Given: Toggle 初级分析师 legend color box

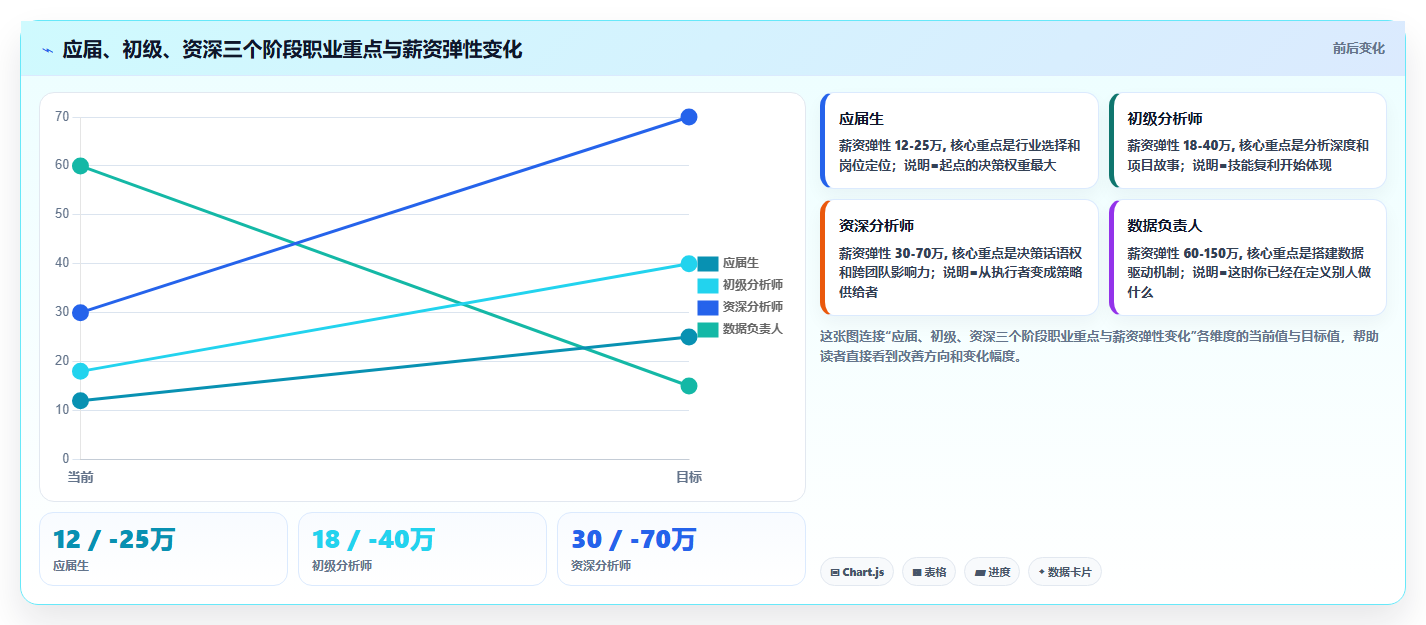Looking at the screenshot, I should point(708,286).
